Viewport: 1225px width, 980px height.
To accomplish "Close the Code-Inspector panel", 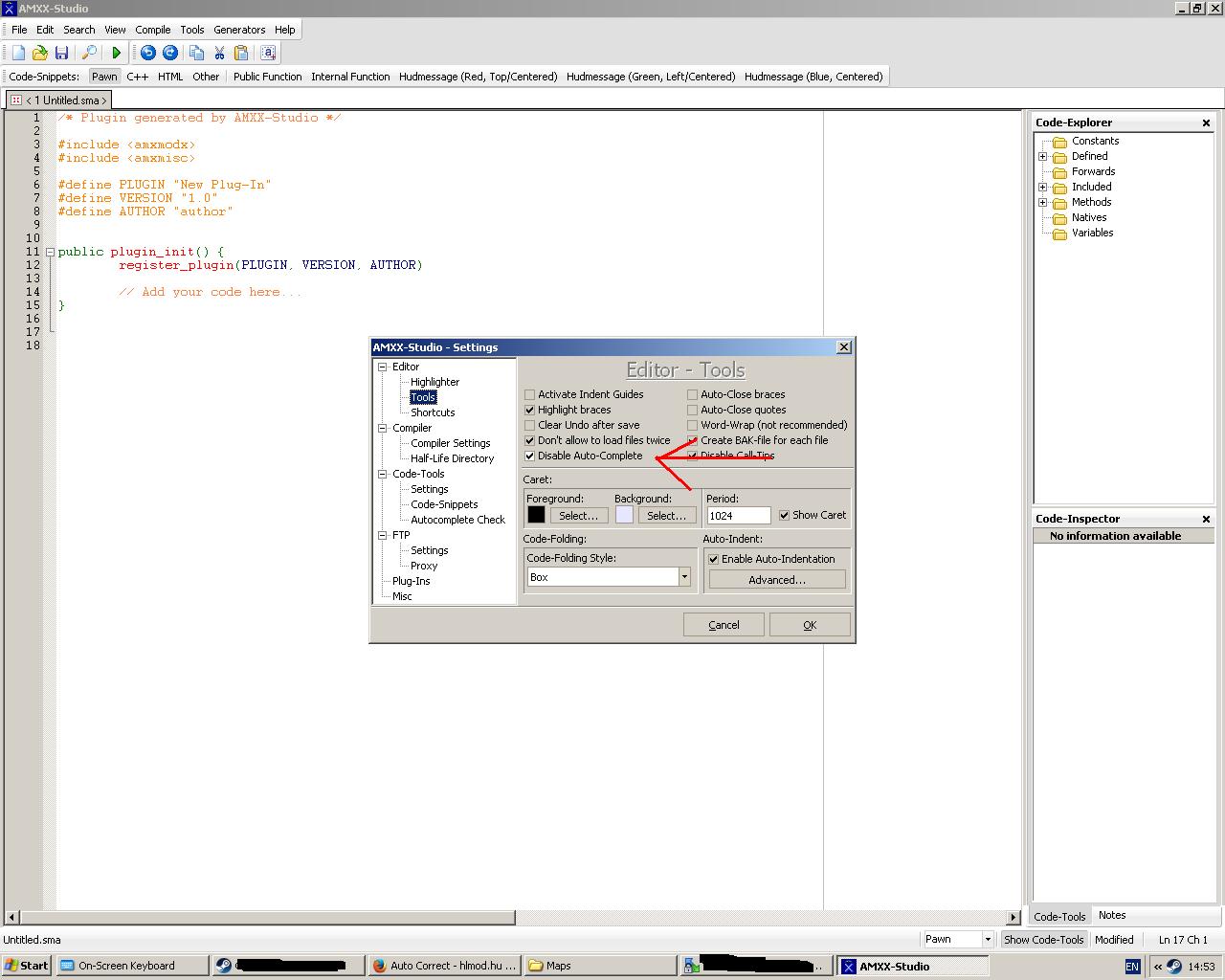I will [x=1206, y=519].
